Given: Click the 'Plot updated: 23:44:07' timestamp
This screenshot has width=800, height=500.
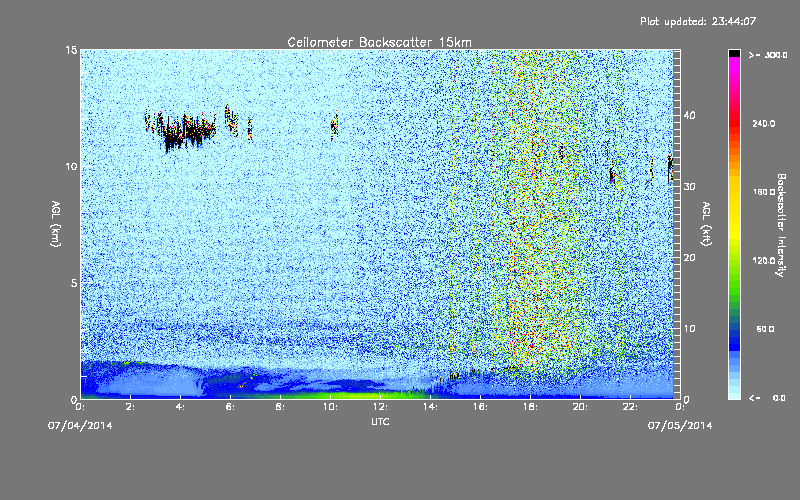Looking at the screenshot, I should click(698, 21).
